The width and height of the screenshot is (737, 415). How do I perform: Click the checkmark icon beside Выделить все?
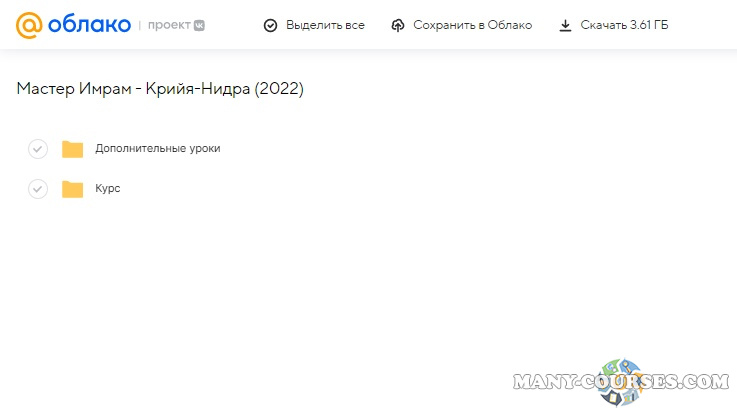pyautogui.click(x=270, y=25)
